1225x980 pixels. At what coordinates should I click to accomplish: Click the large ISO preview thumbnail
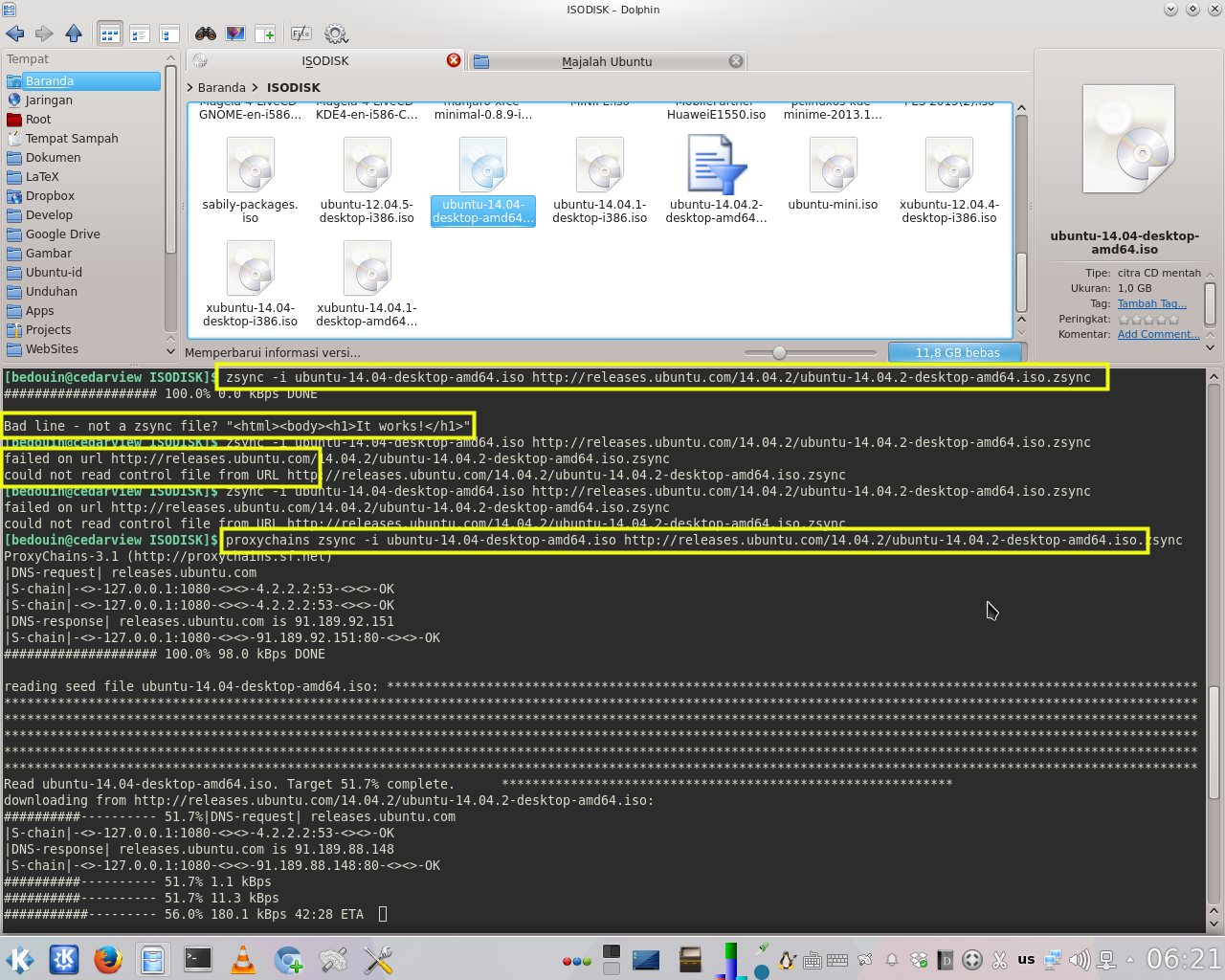1128,139
